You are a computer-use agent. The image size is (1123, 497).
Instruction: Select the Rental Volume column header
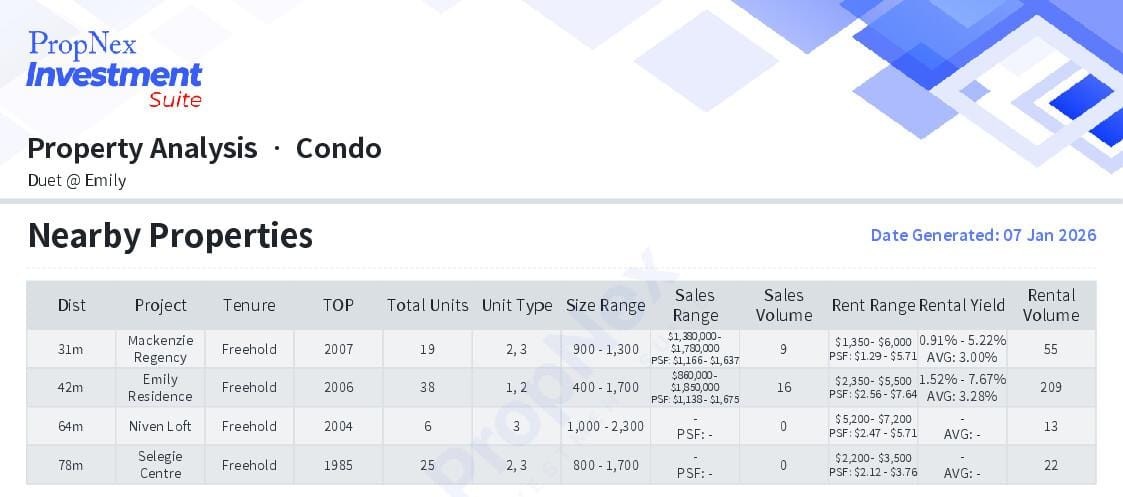coord(1051,305)
